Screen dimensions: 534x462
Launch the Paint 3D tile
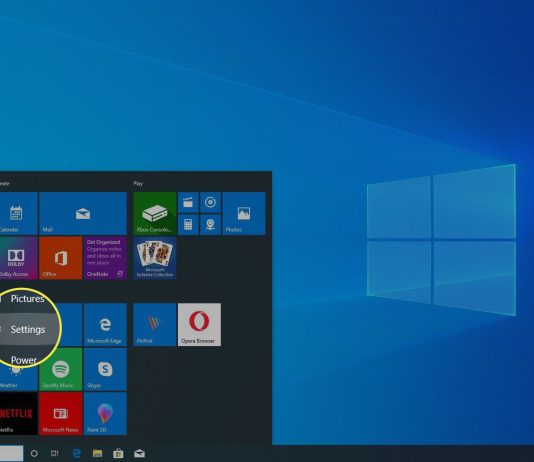[105, 414]
